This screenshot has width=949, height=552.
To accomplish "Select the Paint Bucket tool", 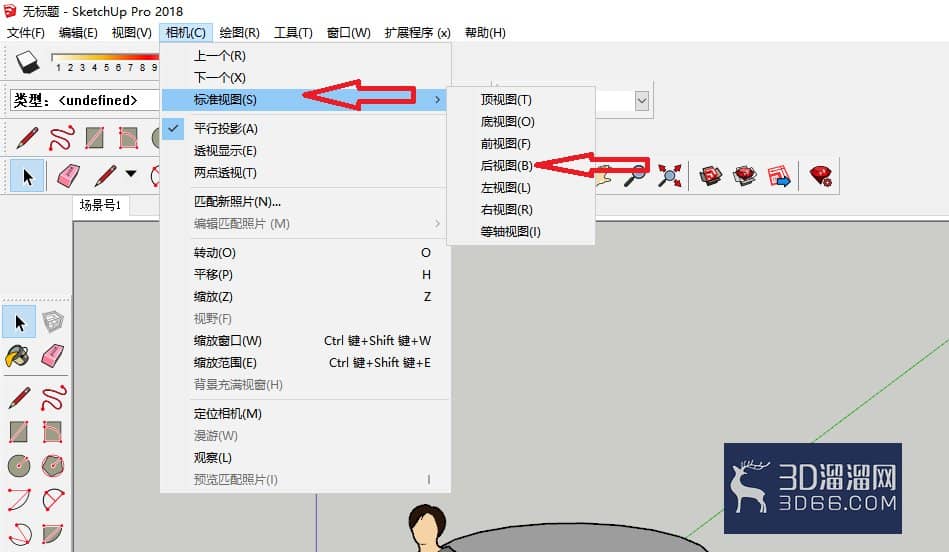I will click(18, 356).
